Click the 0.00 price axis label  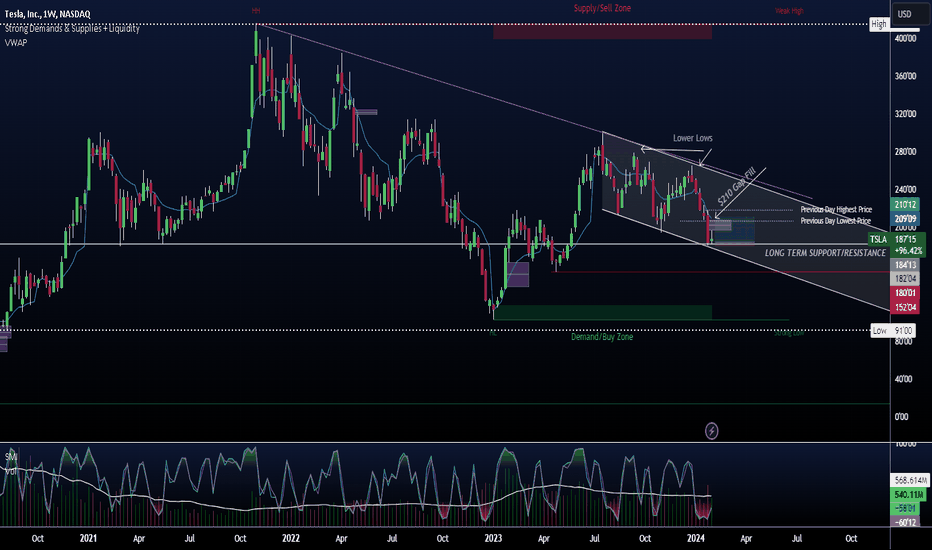click(x=902, y=417)
